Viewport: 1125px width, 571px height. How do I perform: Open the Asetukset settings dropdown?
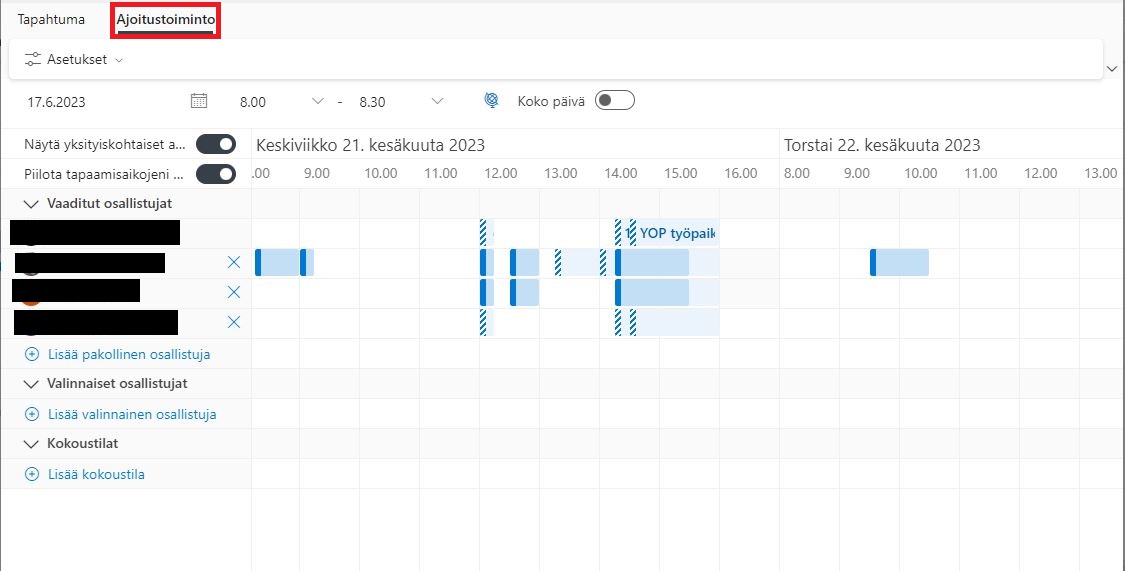[x=74, y=60]
